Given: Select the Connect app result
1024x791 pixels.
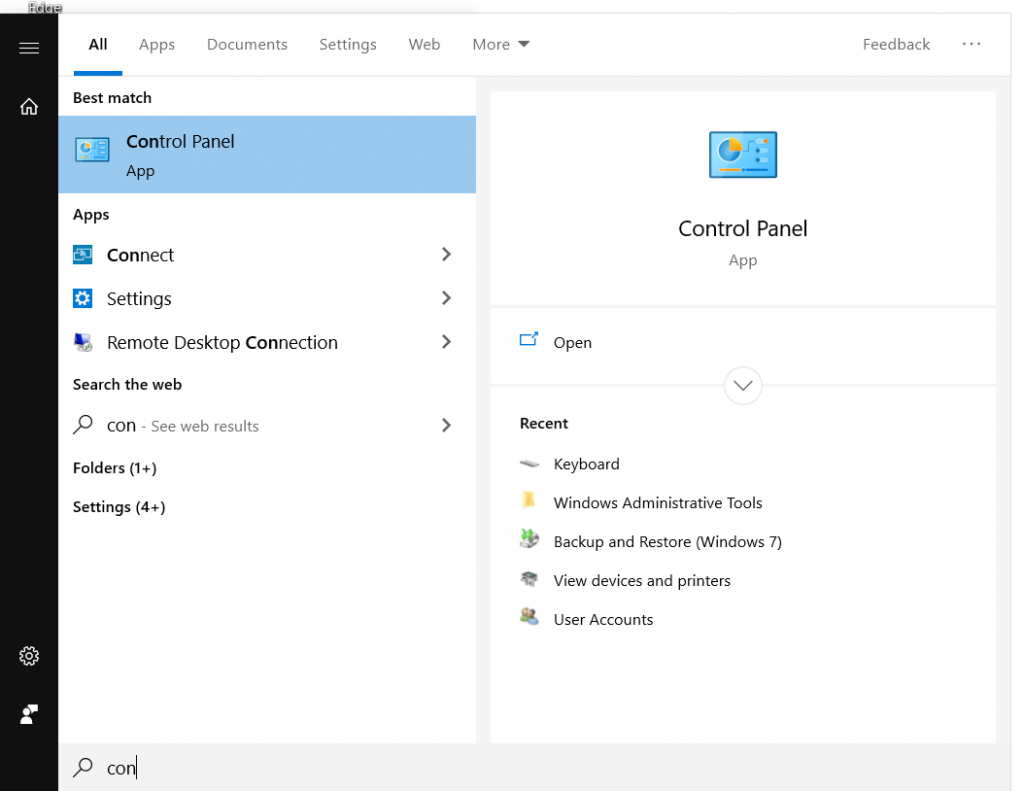Looking at the screenshot, I should tap(267, 255).
